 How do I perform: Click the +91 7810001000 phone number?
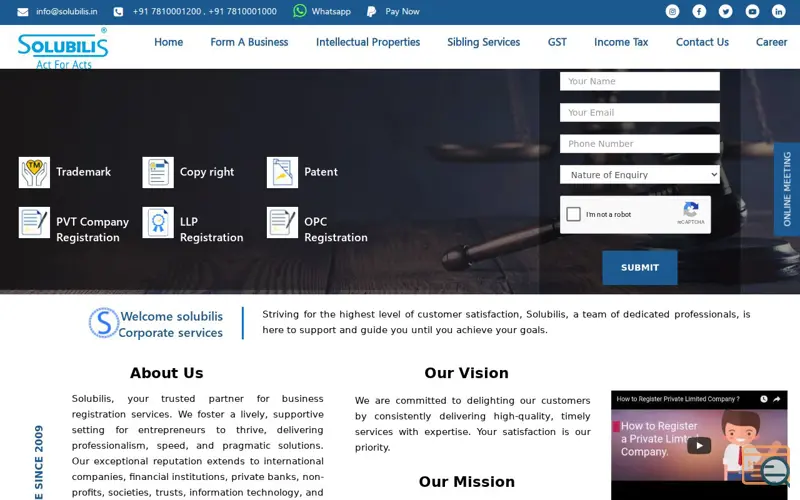point(242,12)
